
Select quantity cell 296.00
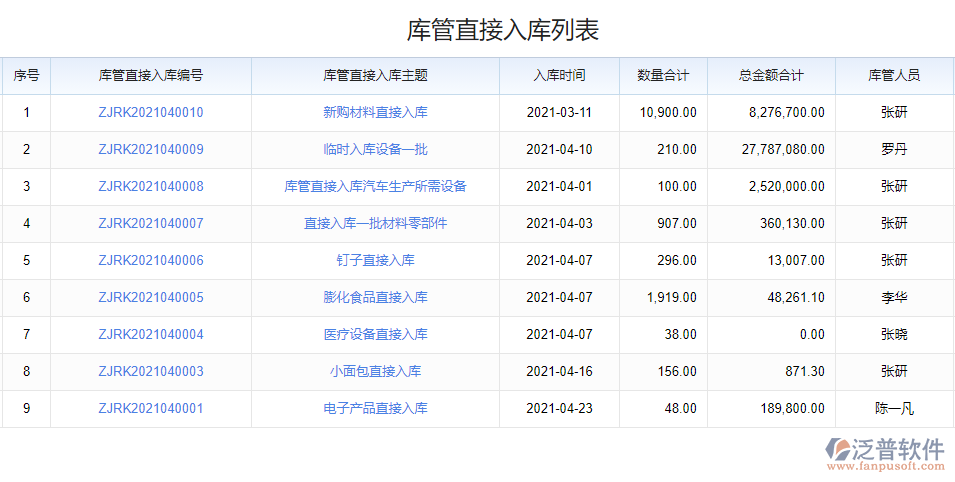pos(663,261)
